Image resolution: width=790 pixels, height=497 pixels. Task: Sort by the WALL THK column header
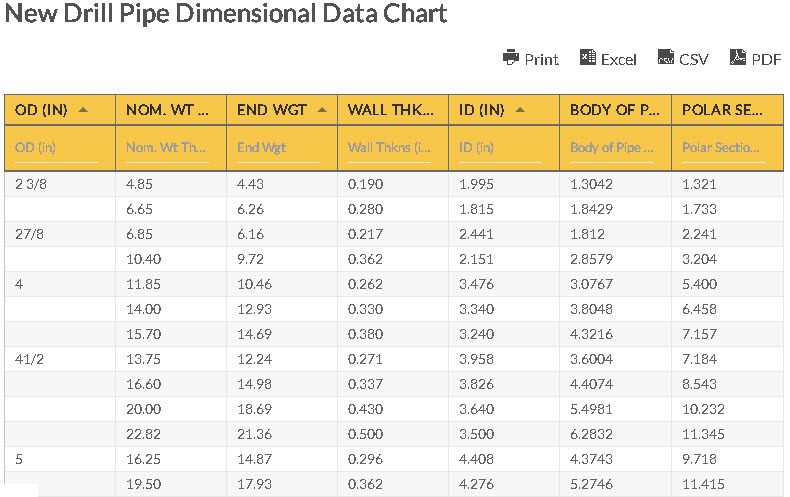[x=390, y=110]
